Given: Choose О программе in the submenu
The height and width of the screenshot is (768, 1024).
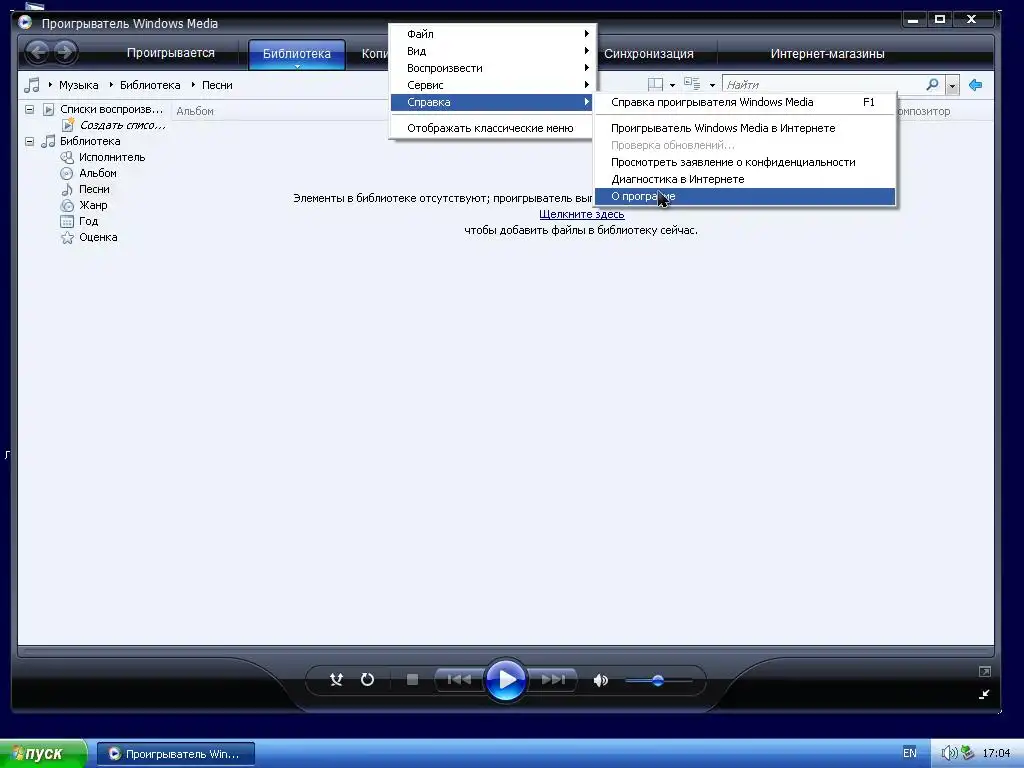Looking at the screenshot, I should click(x=744, y=196).
